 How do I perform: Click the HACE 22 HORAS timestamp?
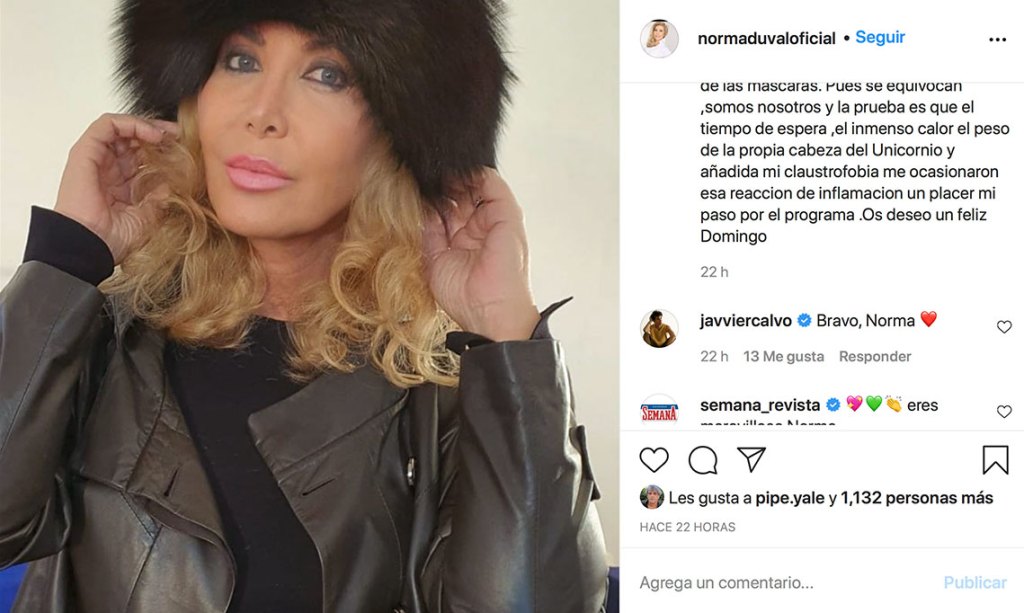687,527
